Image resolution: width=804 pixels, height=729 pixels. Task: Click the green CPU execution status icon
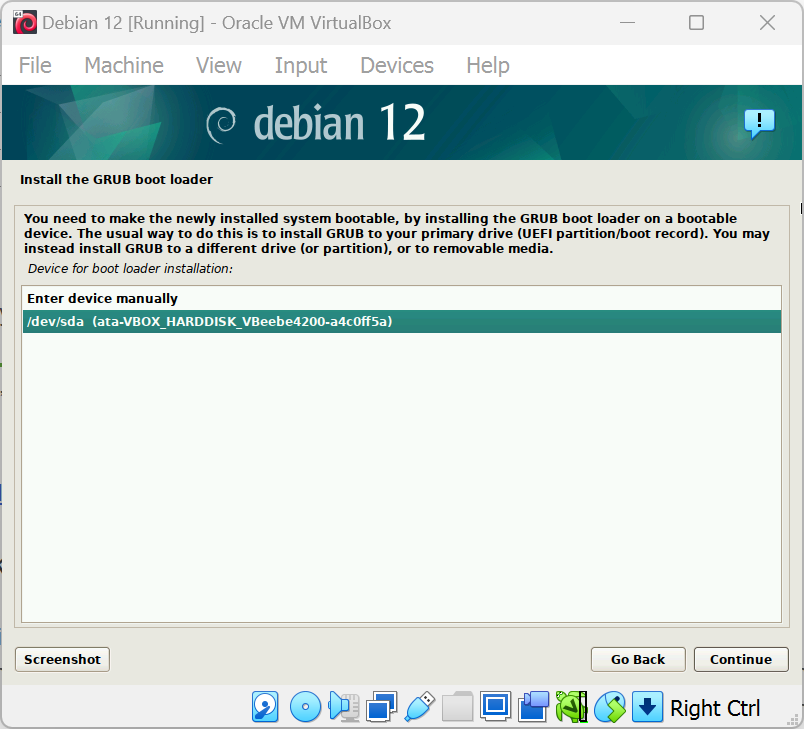(571, 707)
